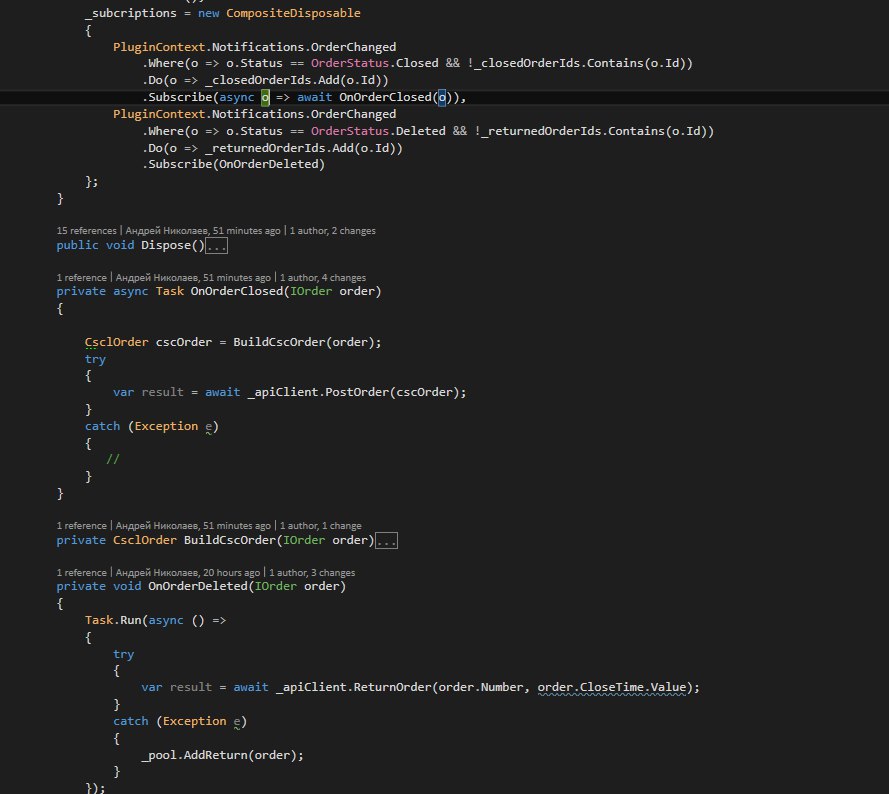This screenshot has width=889, height=794.
Task: Click OrderStatus.Deleted enum reference
Action: click(378, 131)
